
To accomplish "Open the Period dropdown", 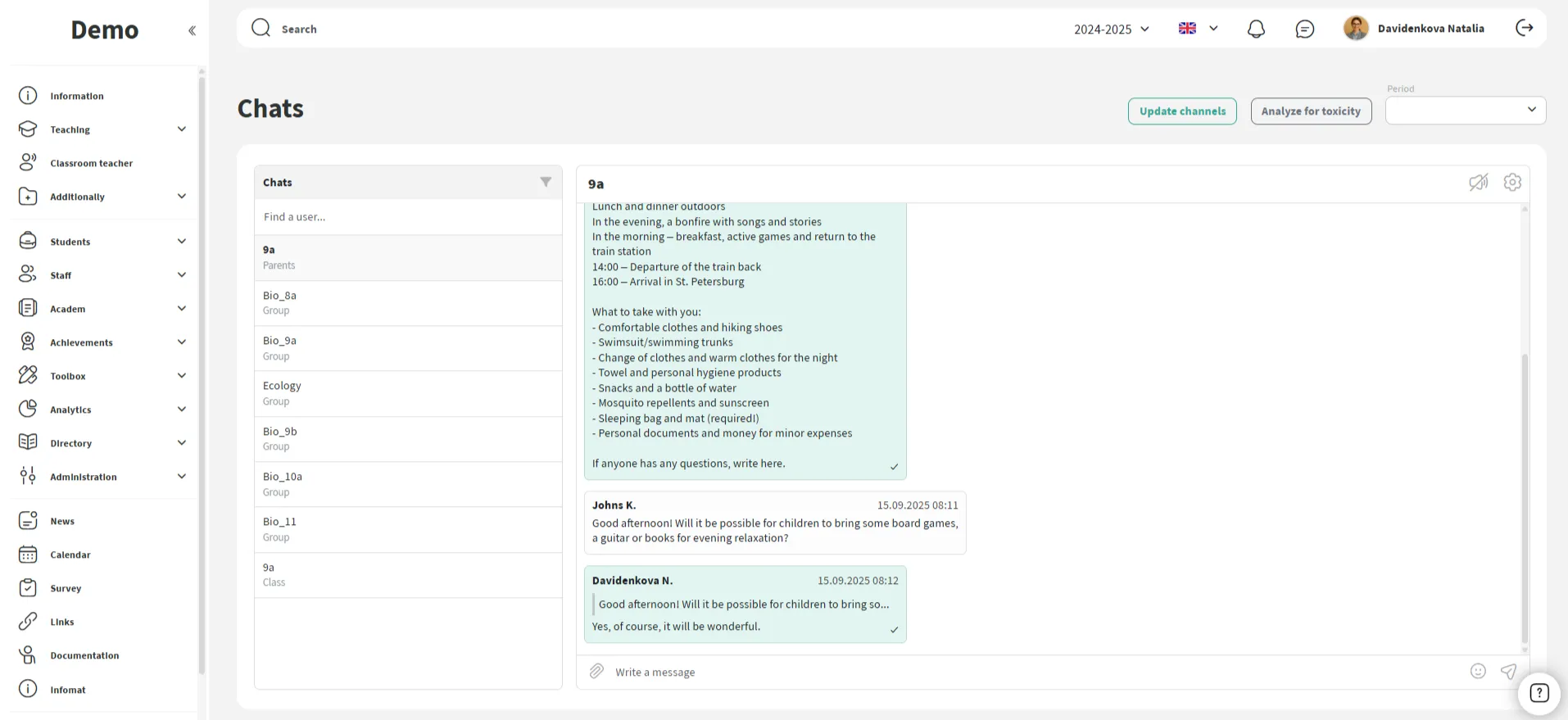I will click(1465, 111).
